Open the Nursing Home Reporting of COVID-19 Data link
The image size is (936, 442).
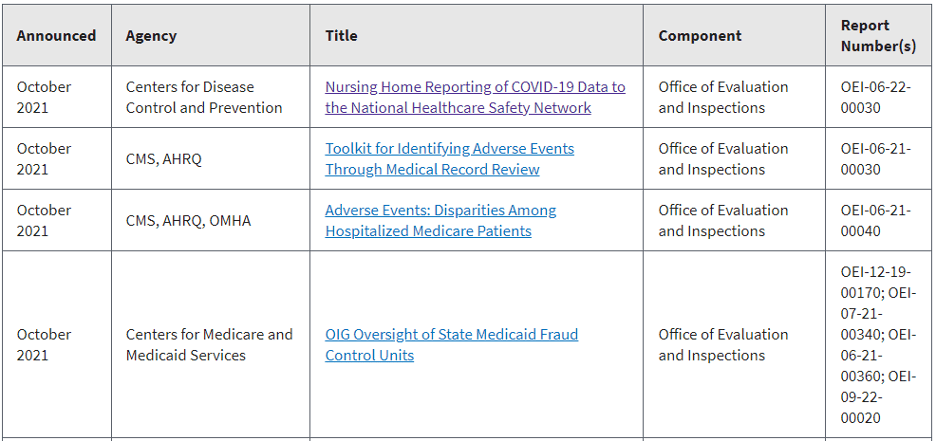pos(475,97)
